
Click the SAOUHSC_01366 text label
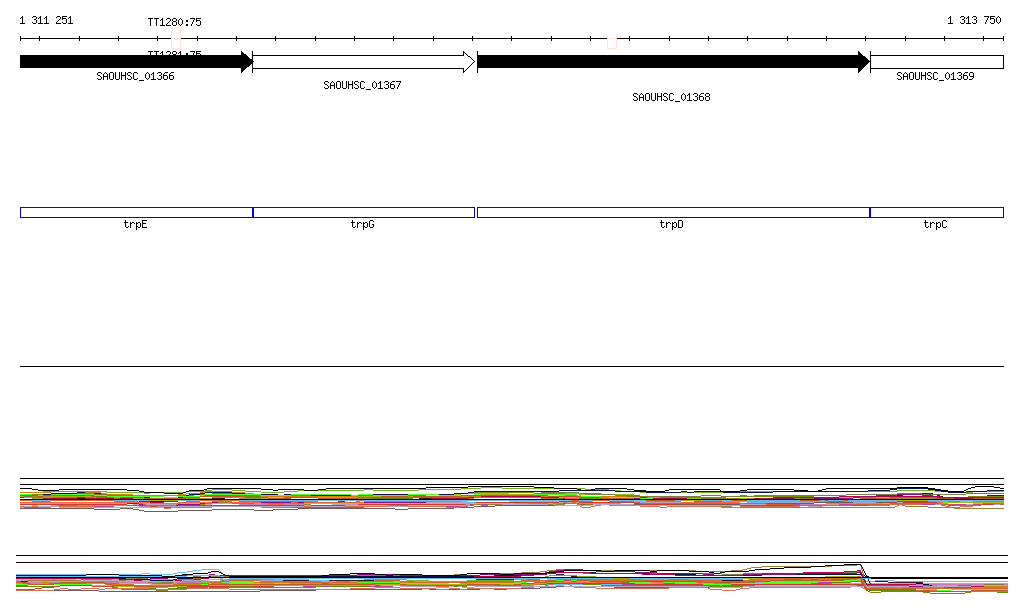135,76
